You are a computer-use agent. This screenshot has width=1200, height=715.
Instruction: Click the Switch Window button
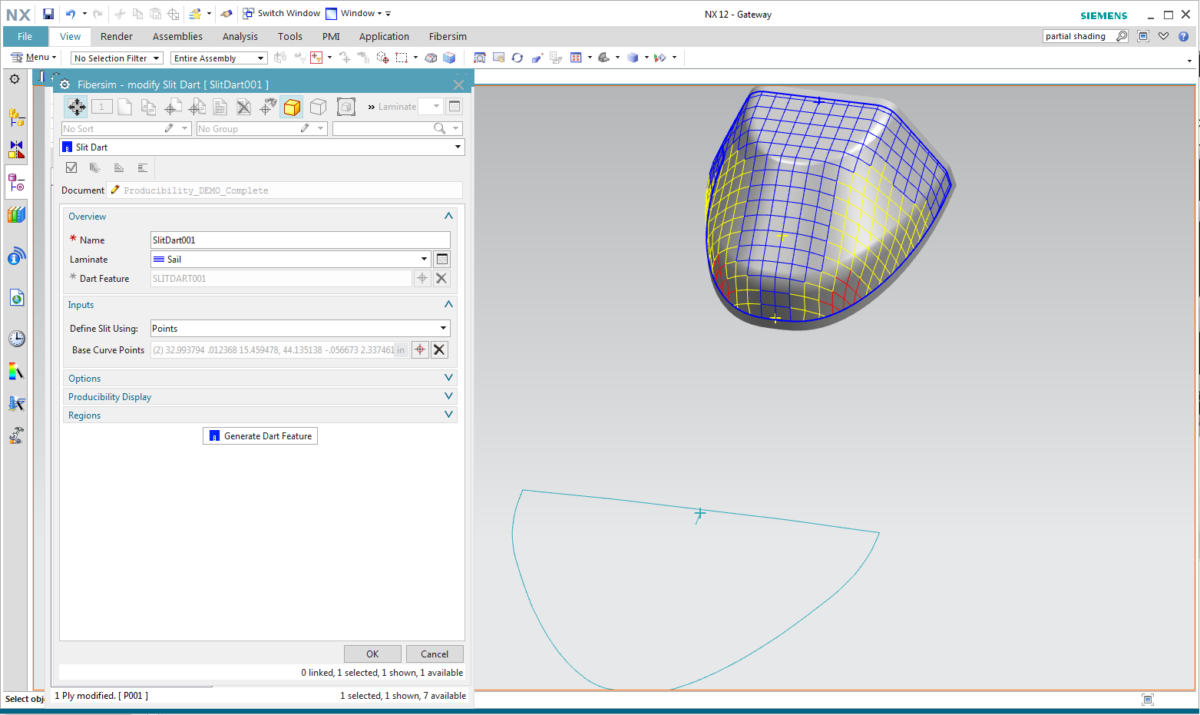[x=281, y=13]
